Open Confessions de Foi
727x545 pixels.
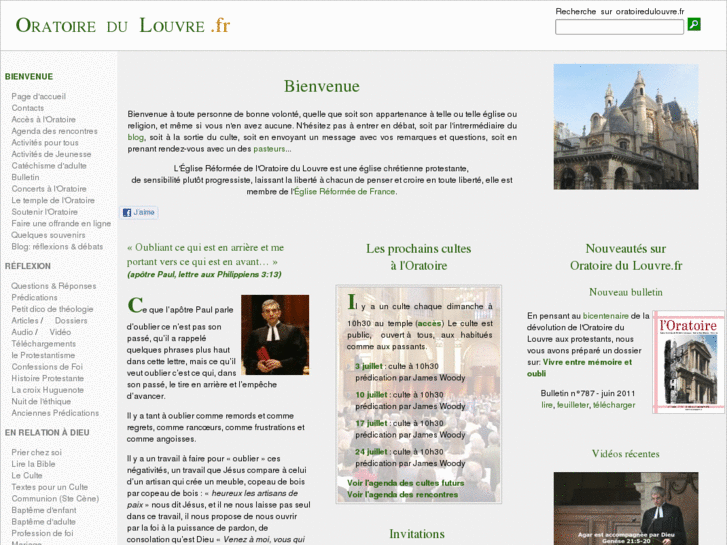pyautogui.click(x=47, y=367)
